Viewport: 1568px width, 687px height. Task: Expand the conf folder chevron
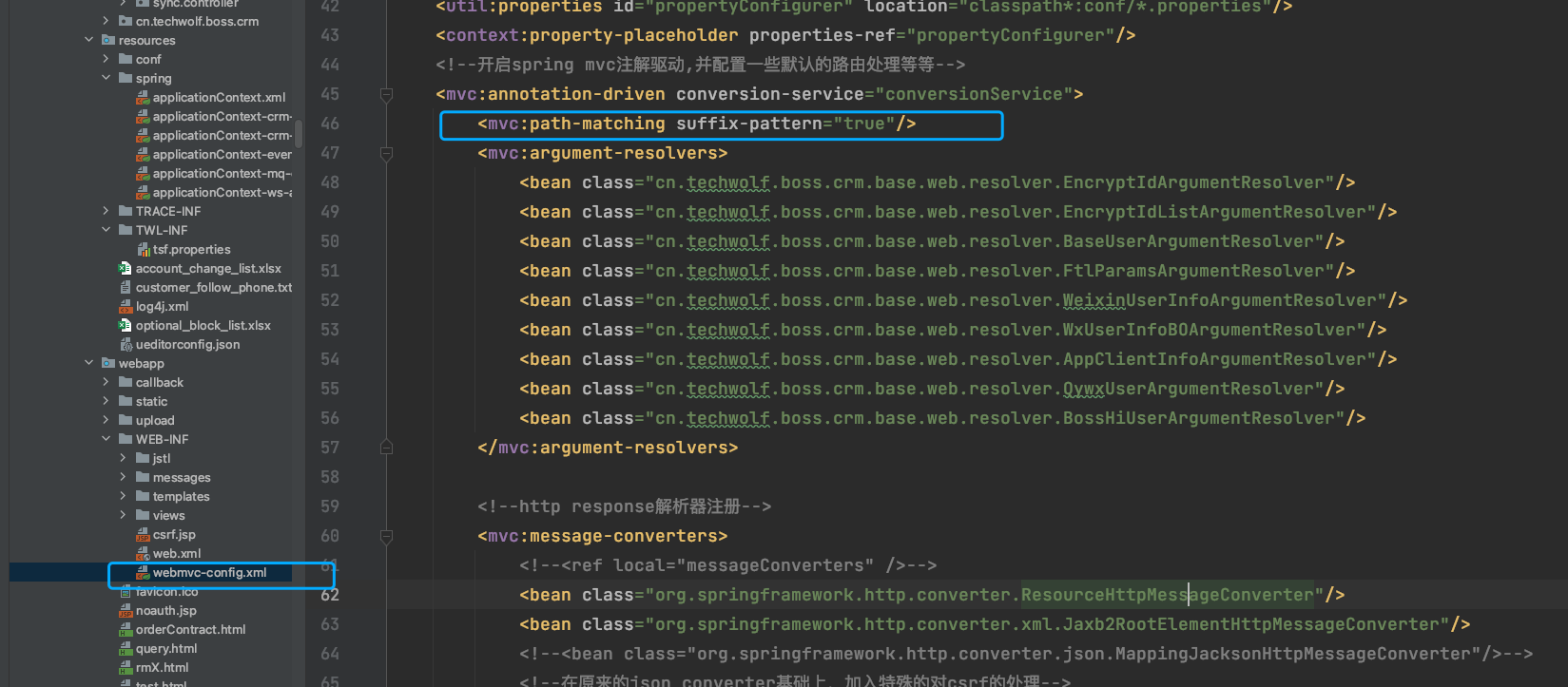(x=106, y=59)
